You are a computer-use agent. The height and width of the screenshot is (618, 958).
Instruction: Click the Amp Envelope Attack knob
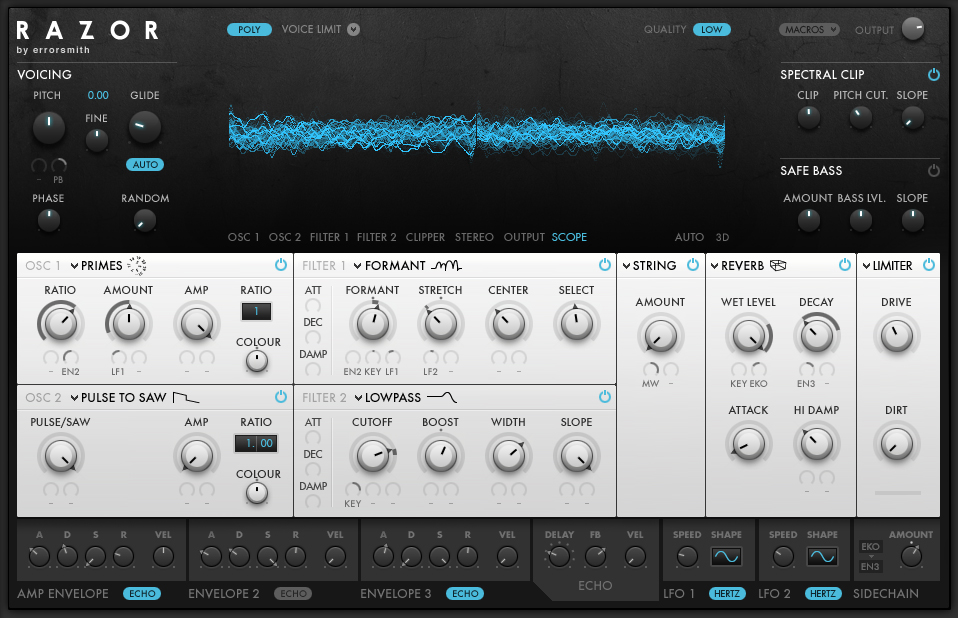(39, 556)
